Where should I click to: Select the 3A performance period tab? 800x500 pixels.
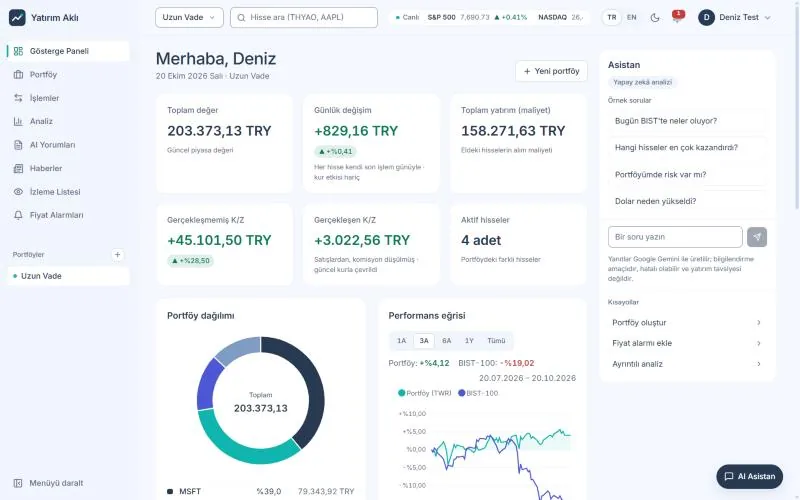pyautogui.click(x=424, y=341)
